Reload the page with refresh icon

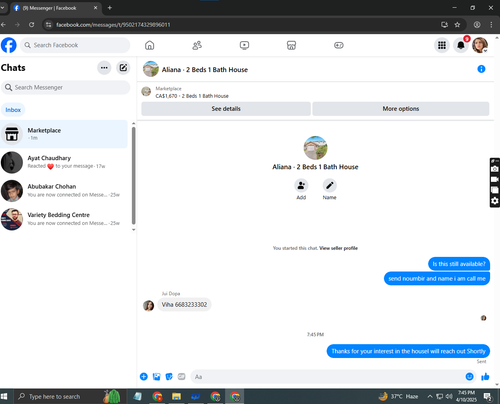point(31,24)
